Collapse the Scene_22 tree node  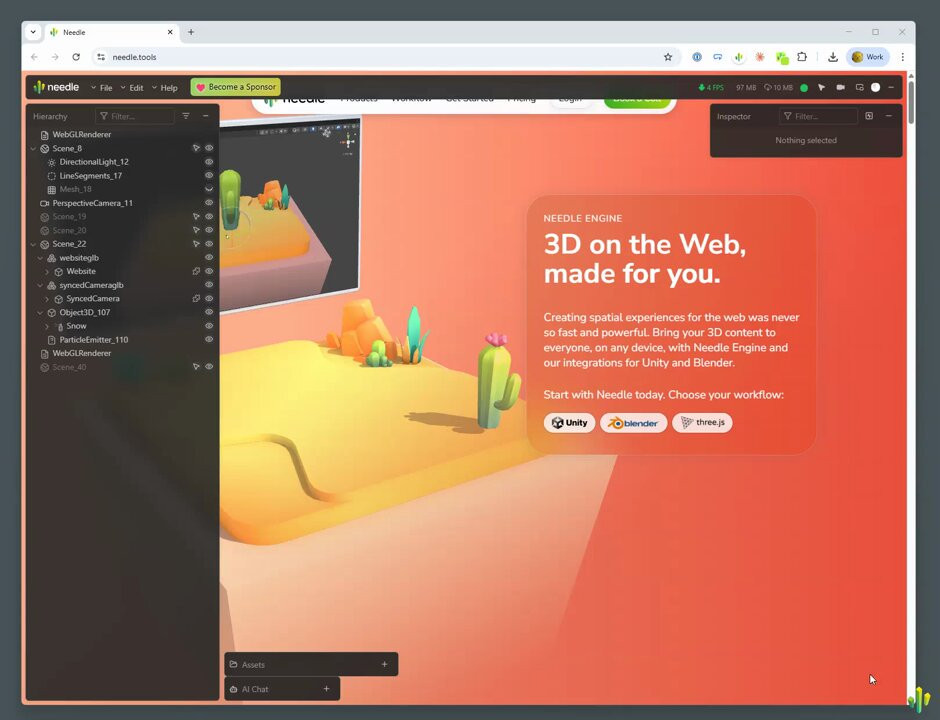tap(34, 245)
